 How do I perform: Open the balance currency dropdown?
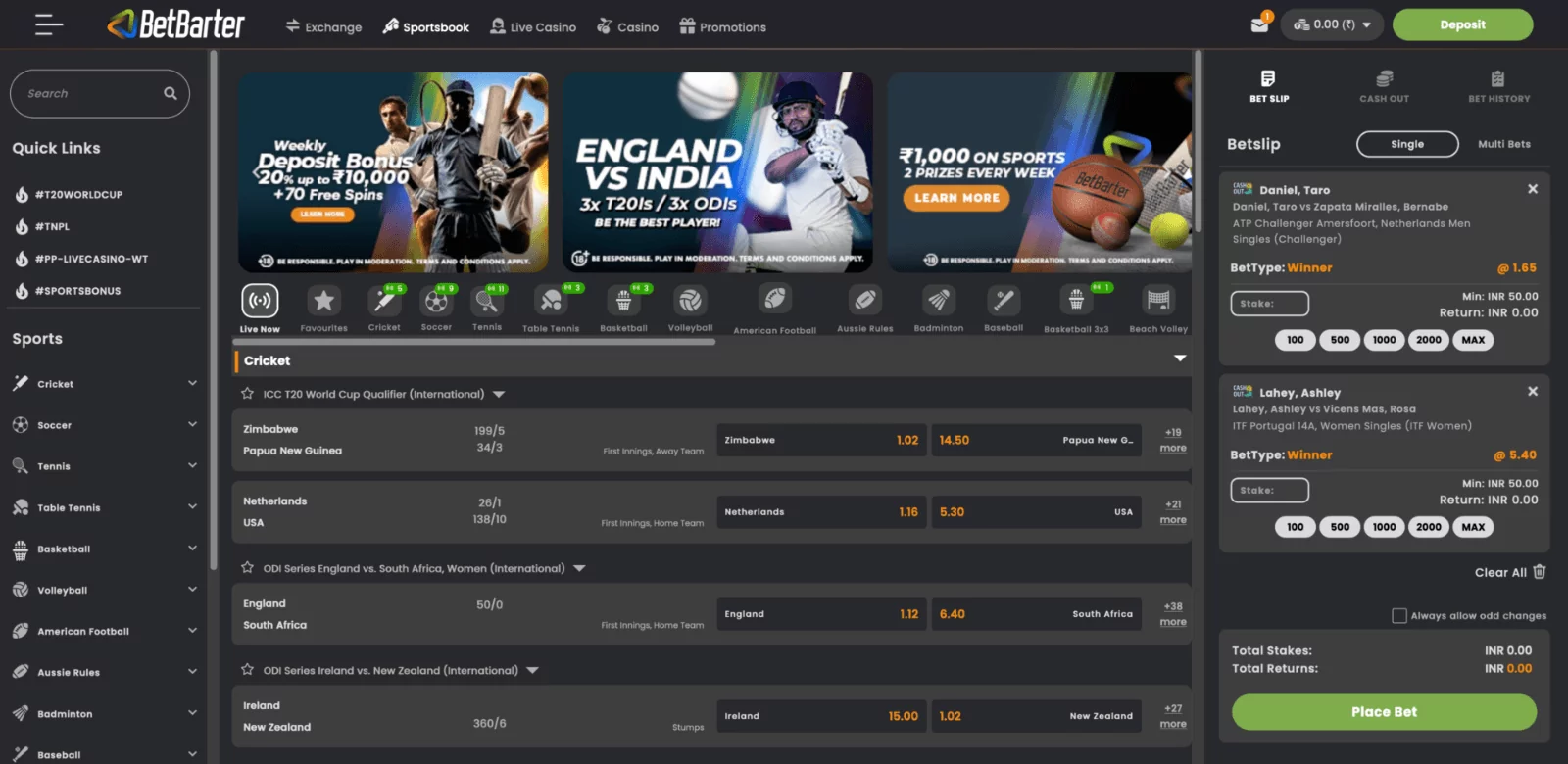(x=1332, y=24)
